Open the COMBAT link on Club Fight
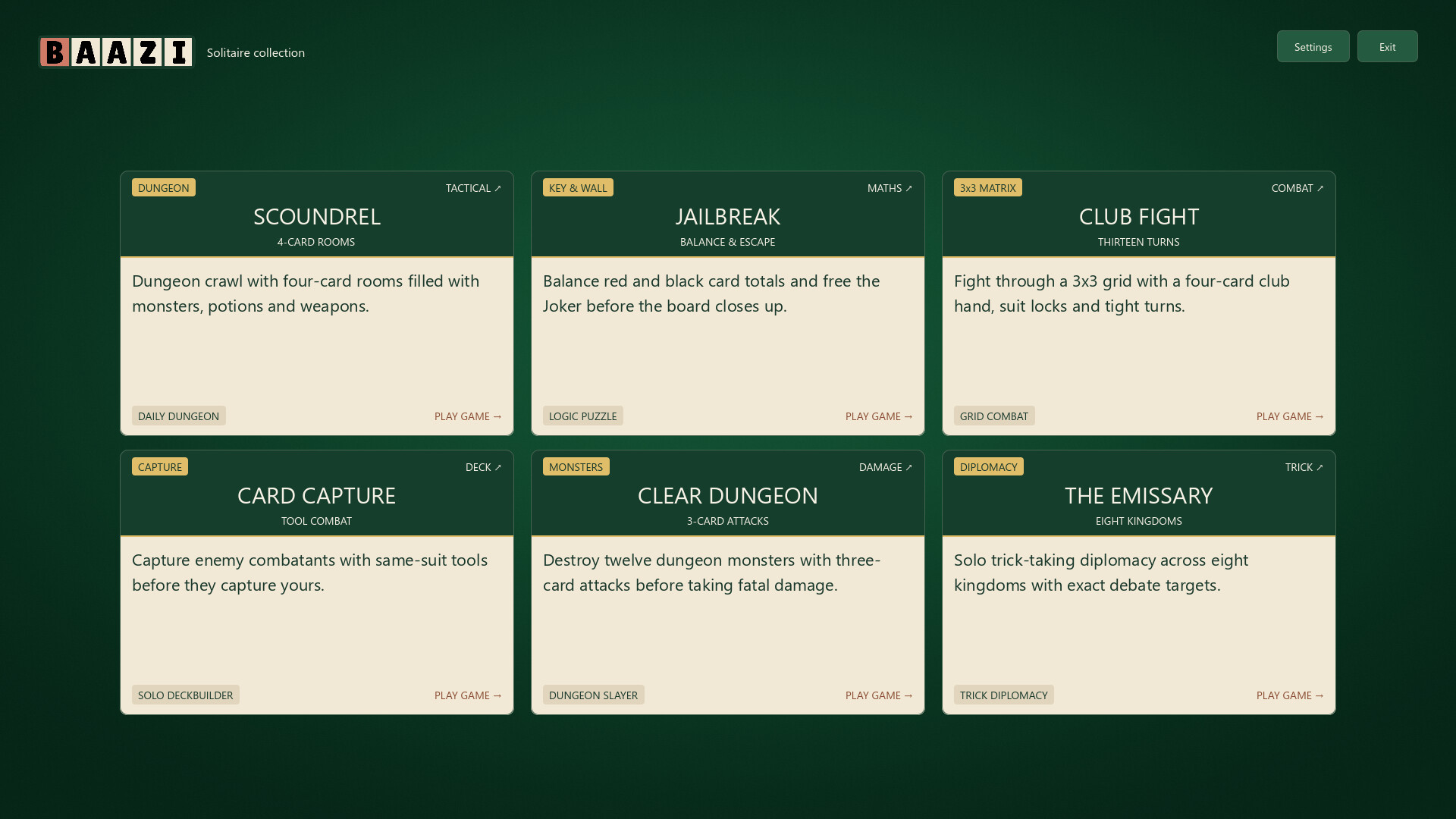This screenshot has width=1456, height=819. [1298, 188]
